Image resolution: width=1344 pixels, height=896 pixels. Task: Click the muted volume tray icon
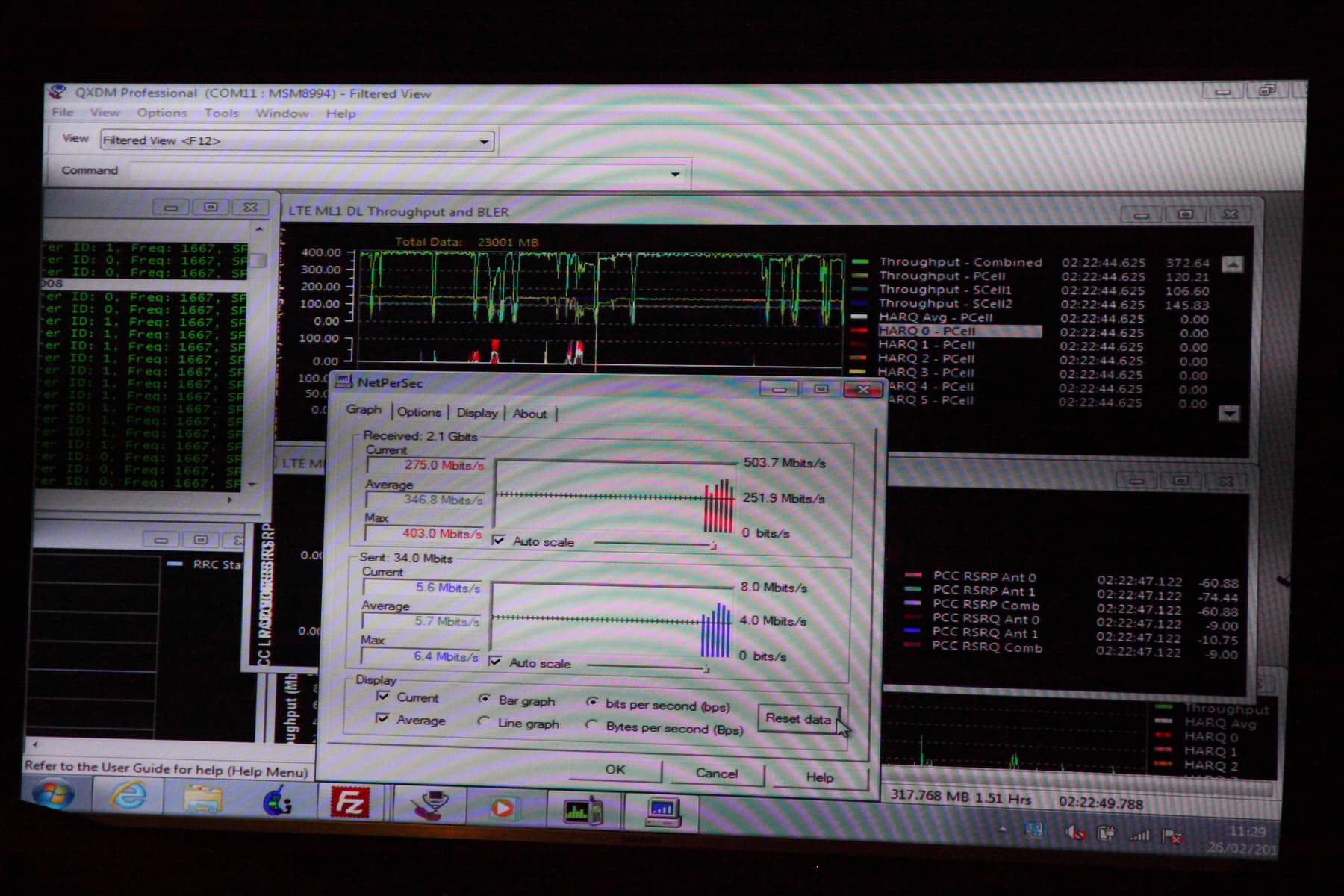point(1074,833)
